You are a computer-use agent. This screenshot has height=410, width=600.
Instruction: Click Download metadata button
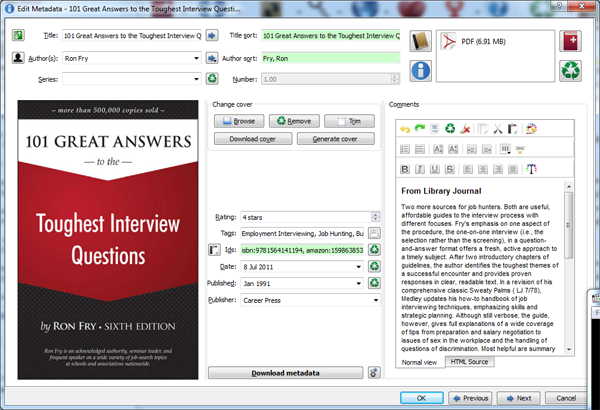pyautogui.click(x=285, y=372)
